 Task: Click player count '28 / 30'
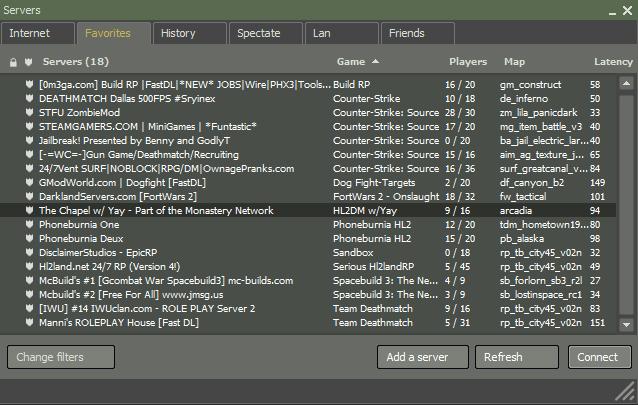click(x=460, y=112)
